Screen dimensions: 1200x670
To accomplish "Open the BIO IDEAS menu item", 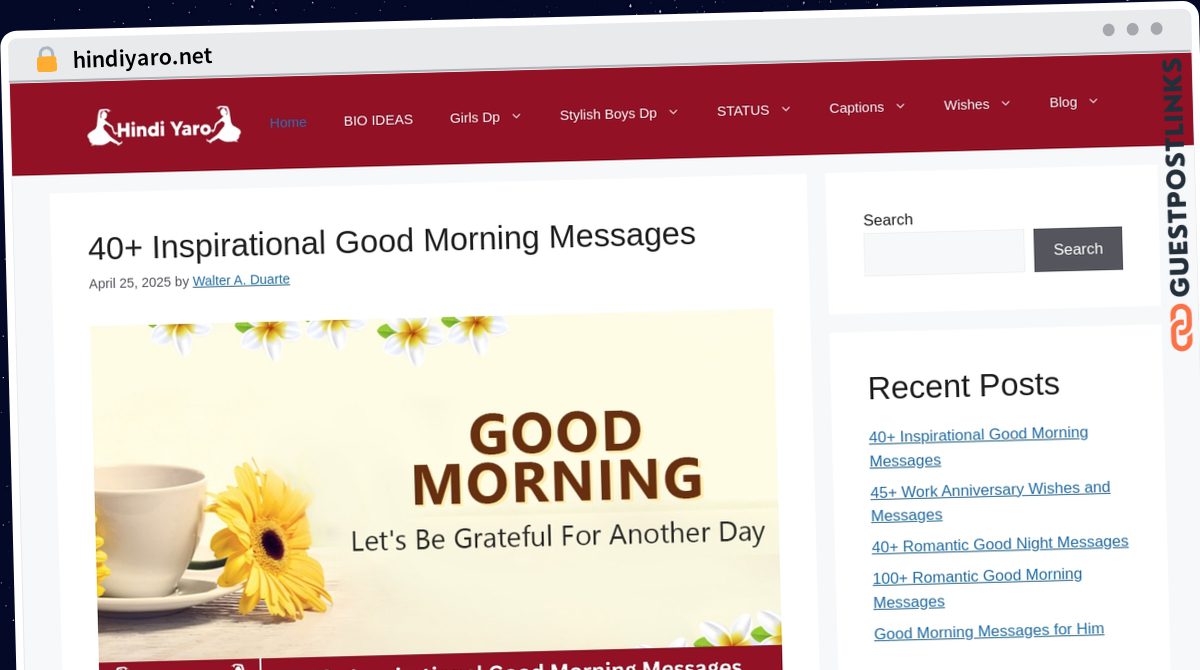I will (x=378, y=120).
